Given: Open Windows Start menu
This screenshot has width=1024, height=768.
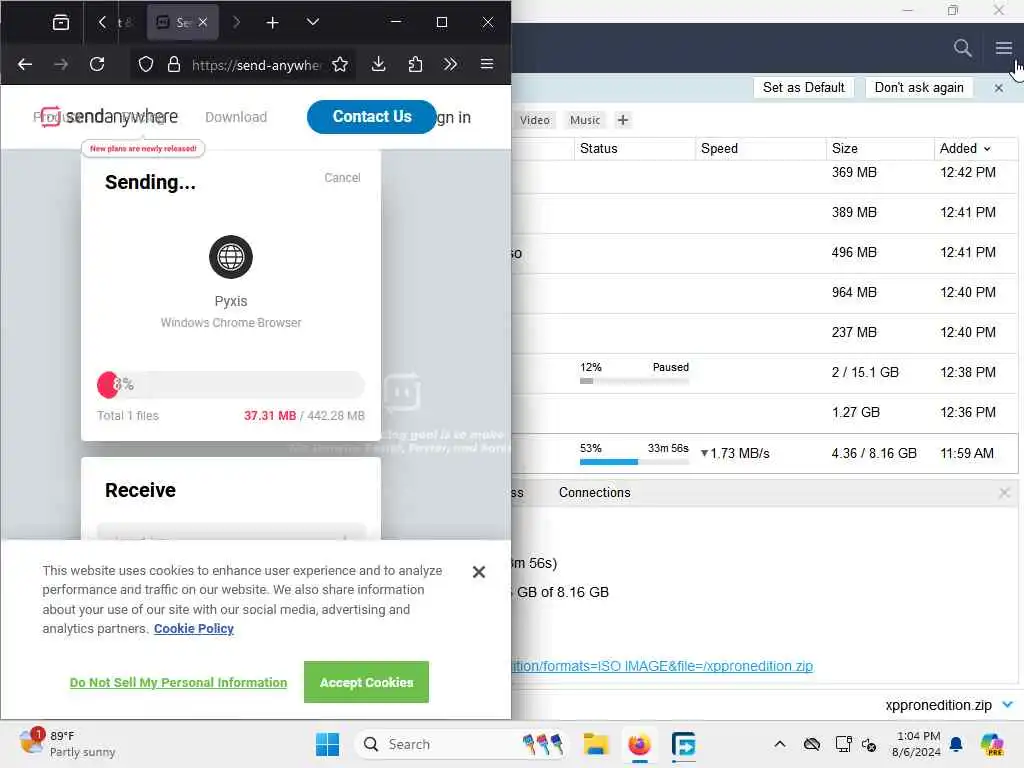Looking at the screenshot, I should point(327,744).
